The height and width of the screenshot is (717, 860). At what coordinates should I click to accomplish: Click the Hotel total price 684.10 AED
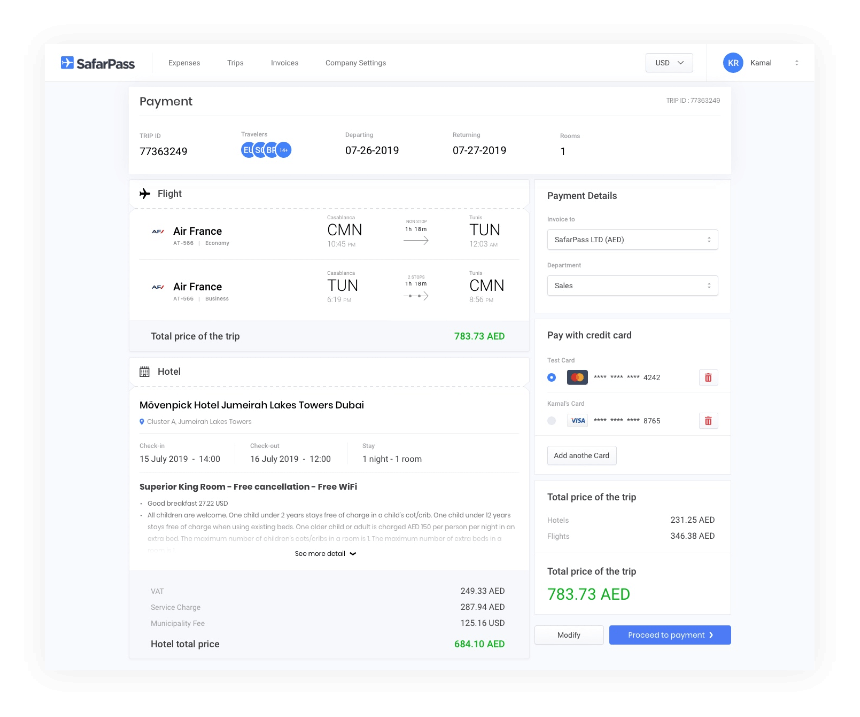479,644
